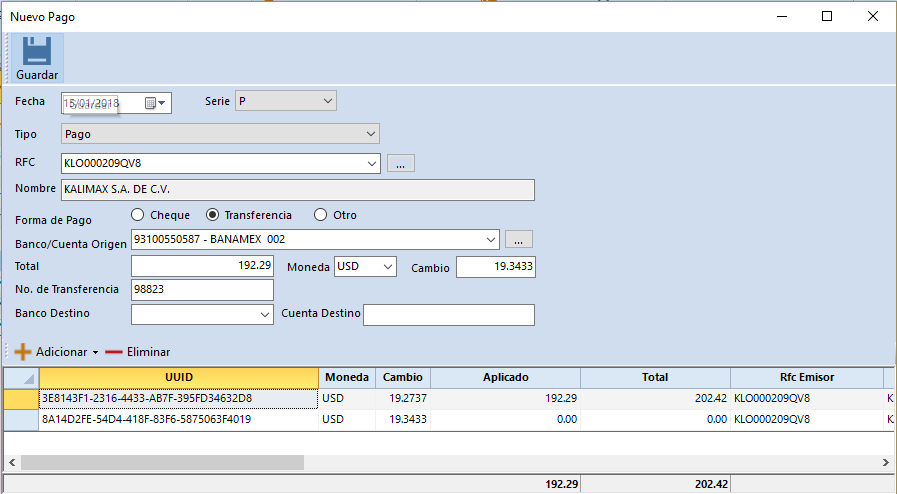
Task: Open the Tipo Pago dropdown
Action: [x=370, y=133]
